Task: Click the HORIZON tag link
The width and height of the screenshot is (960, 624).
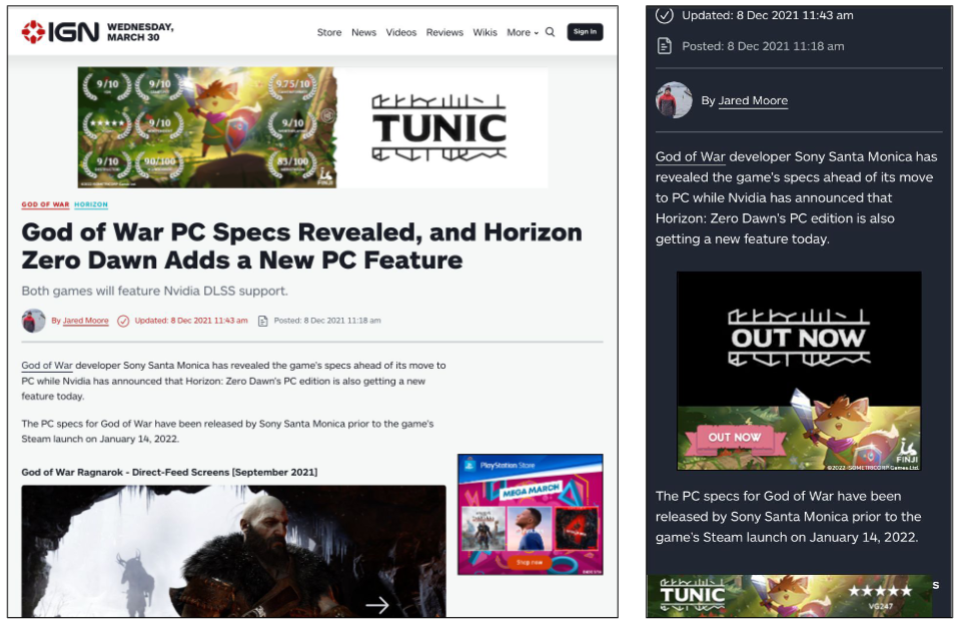Action: 91,205
